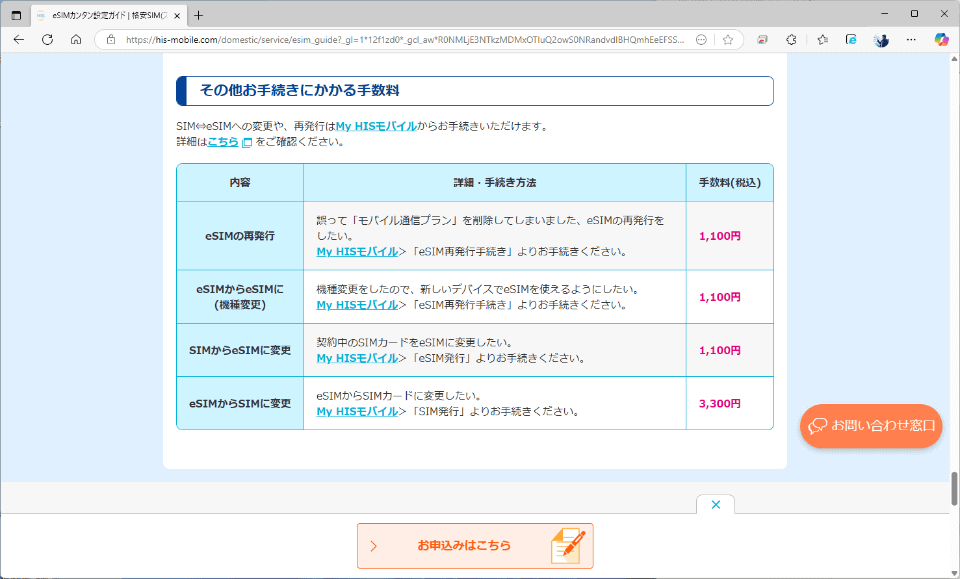Click the browser back arrow
960x579 pixels.
pos(19,40)
